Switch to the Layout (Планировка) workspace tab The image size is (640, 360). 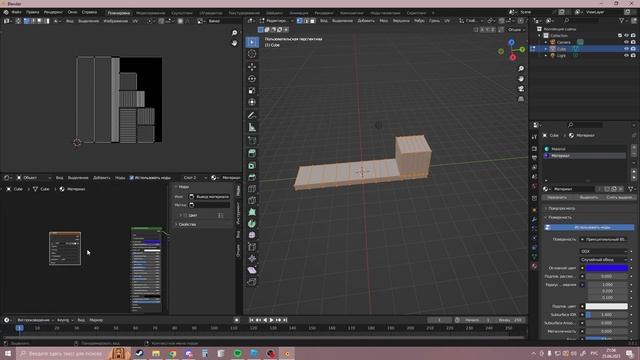[119, 13]
